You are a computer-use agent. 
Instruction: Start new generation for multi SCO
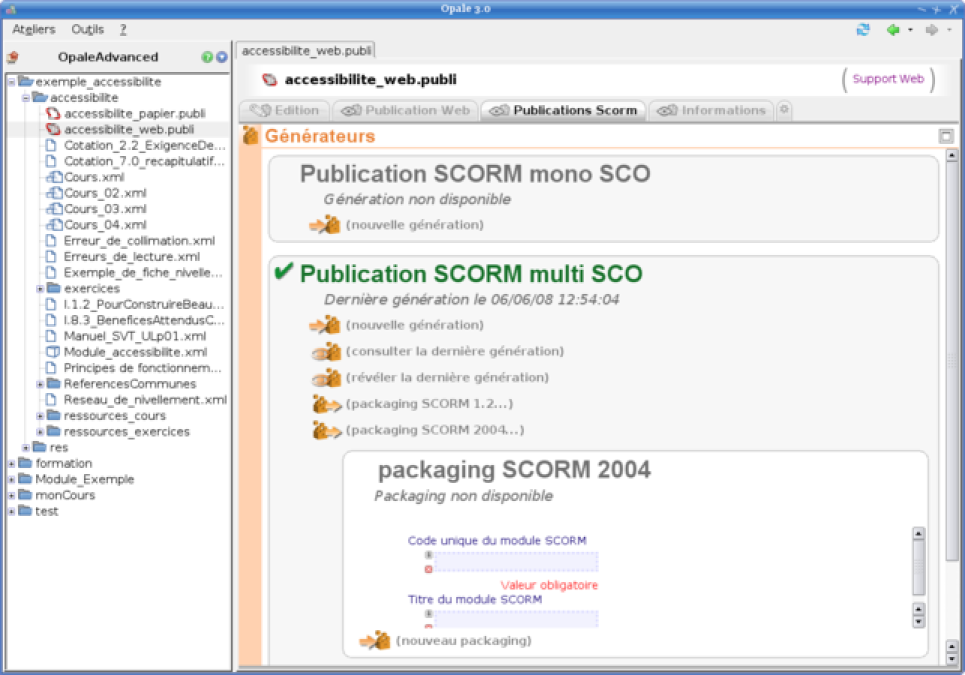[415, 326]
